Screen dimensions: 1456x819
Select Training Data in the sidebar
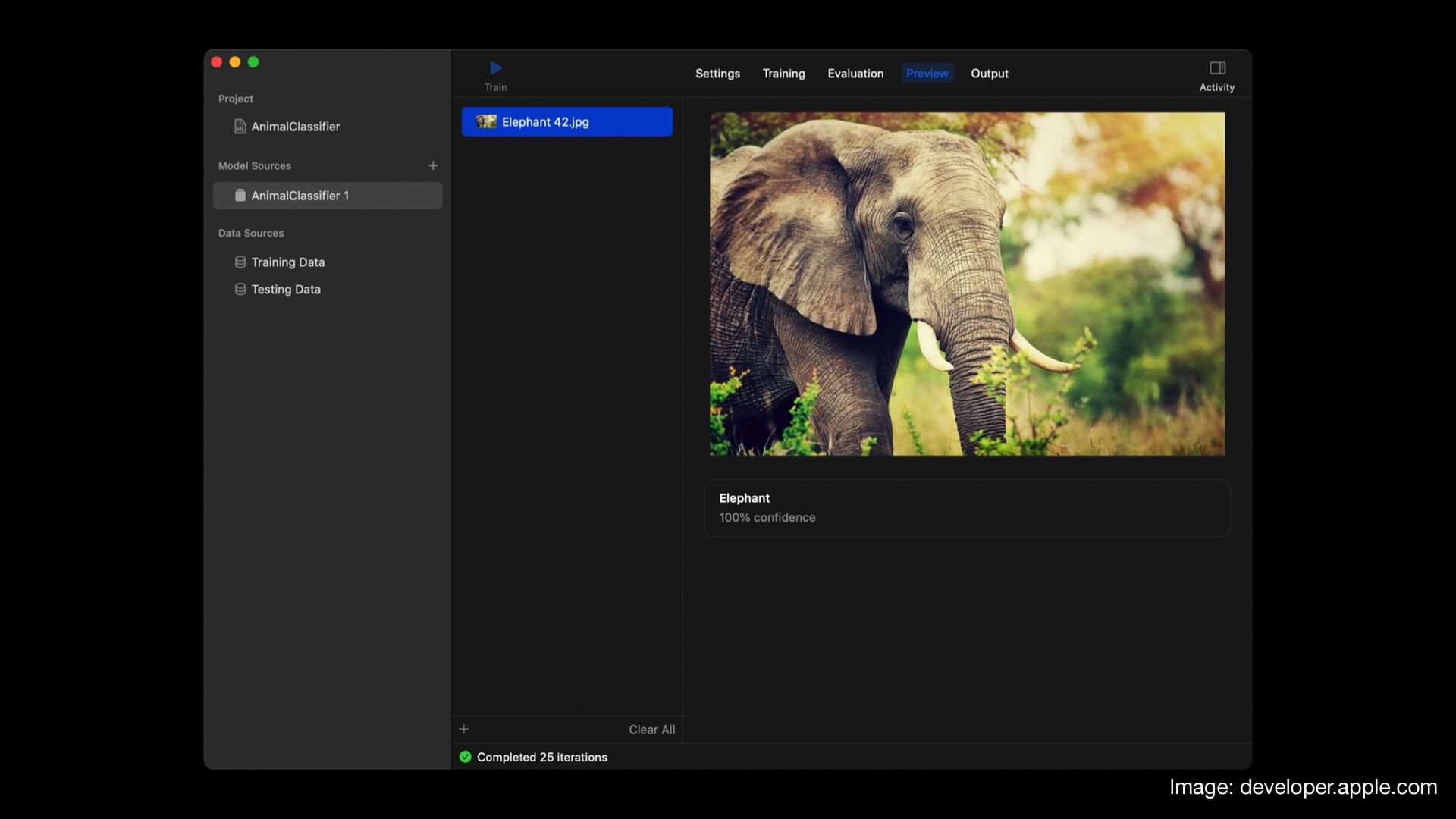coord(287,262)
